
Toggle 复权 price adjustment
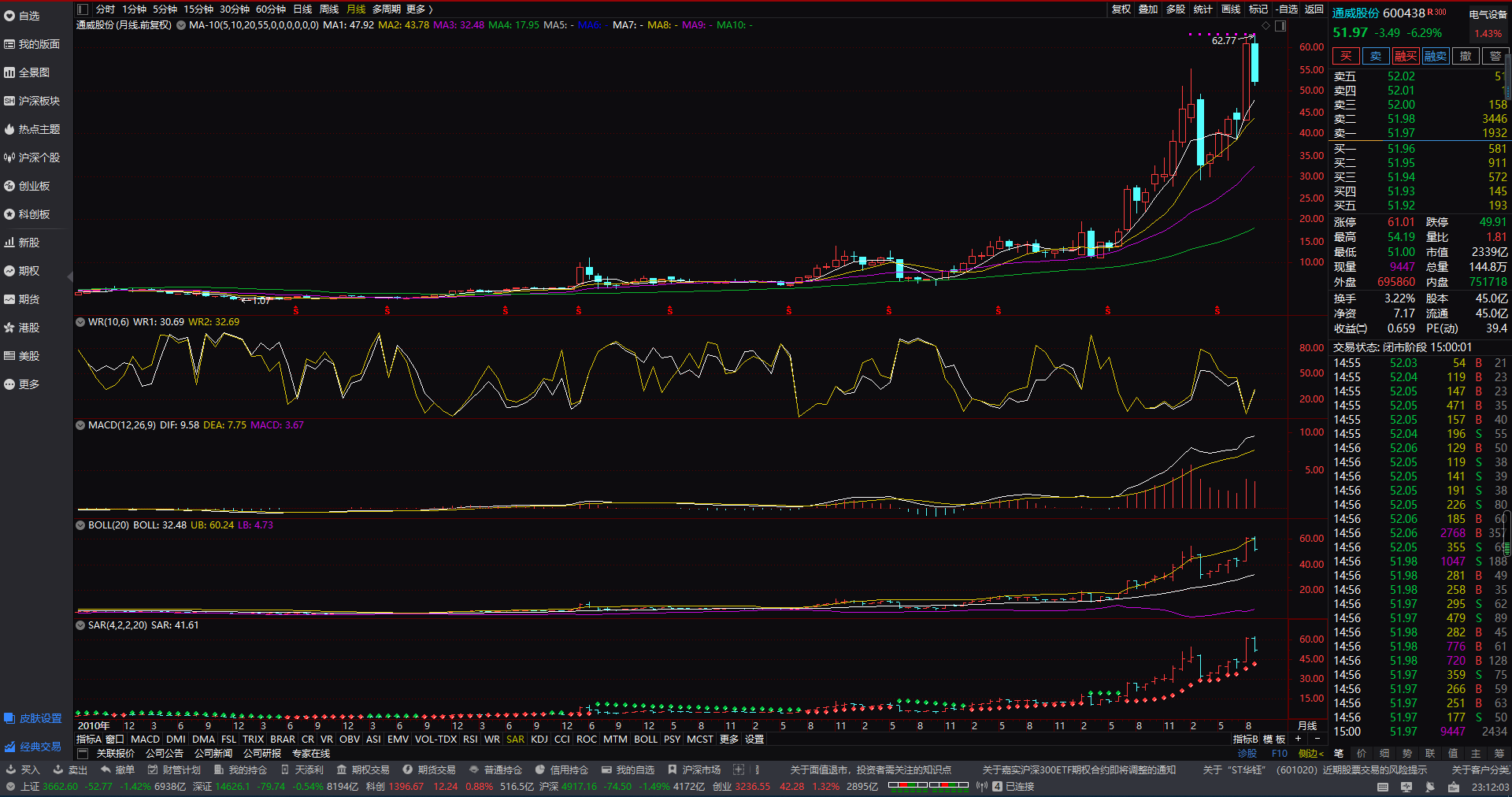[x=1121, y=9]
